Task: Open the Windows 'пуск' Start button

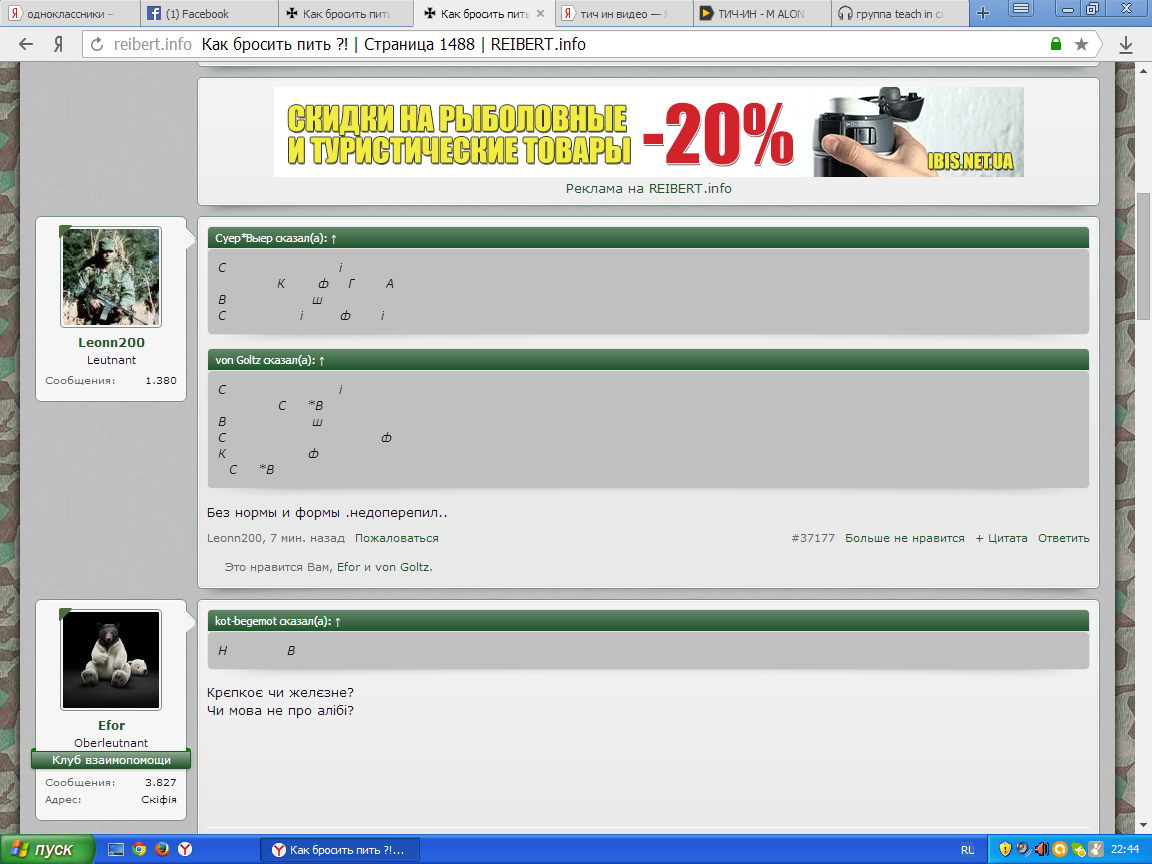Action: click(x=46, y=849)
